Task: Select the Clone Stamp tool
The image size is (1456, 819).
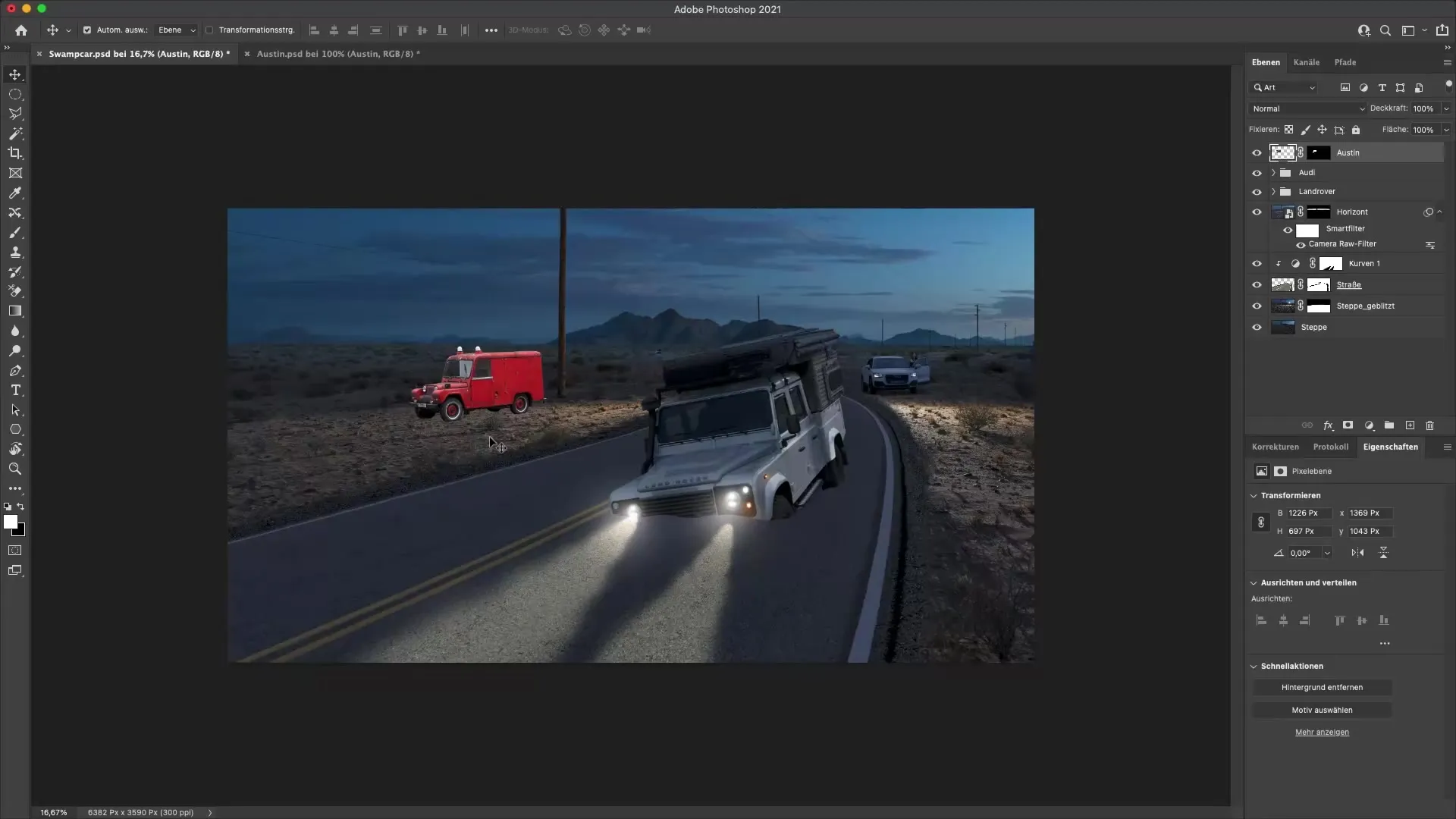Action: [x=15, y=252]
